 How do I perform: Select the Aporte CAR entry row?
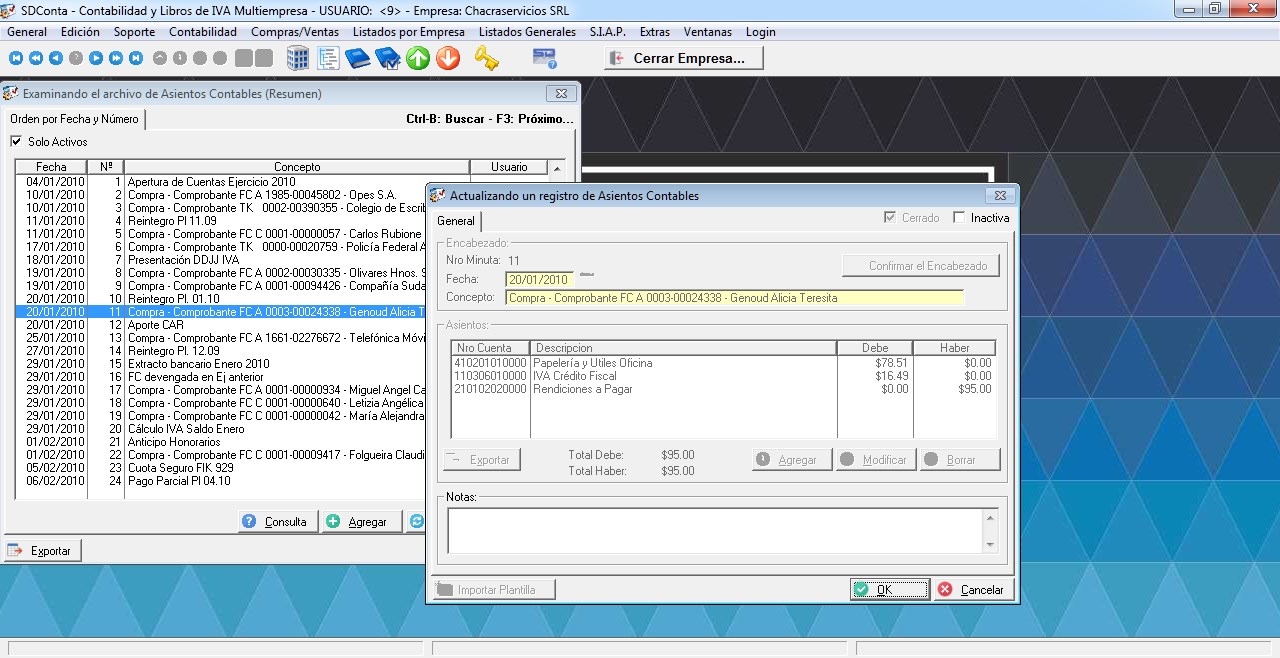(156, 325)
